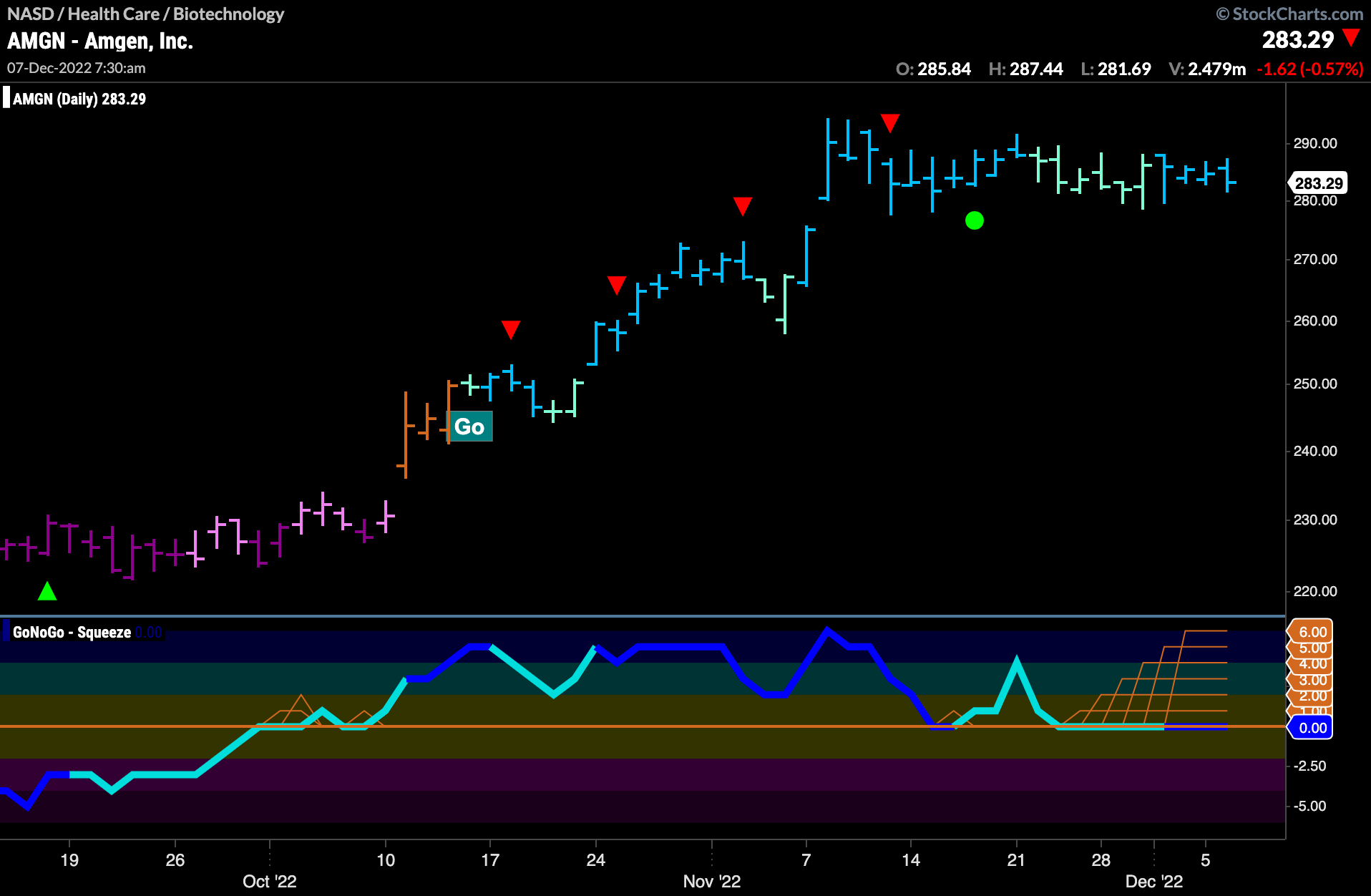Click the date label 19 on the time axis
Viewport: 1371px width, 896px height.
[x=69, y=860]
